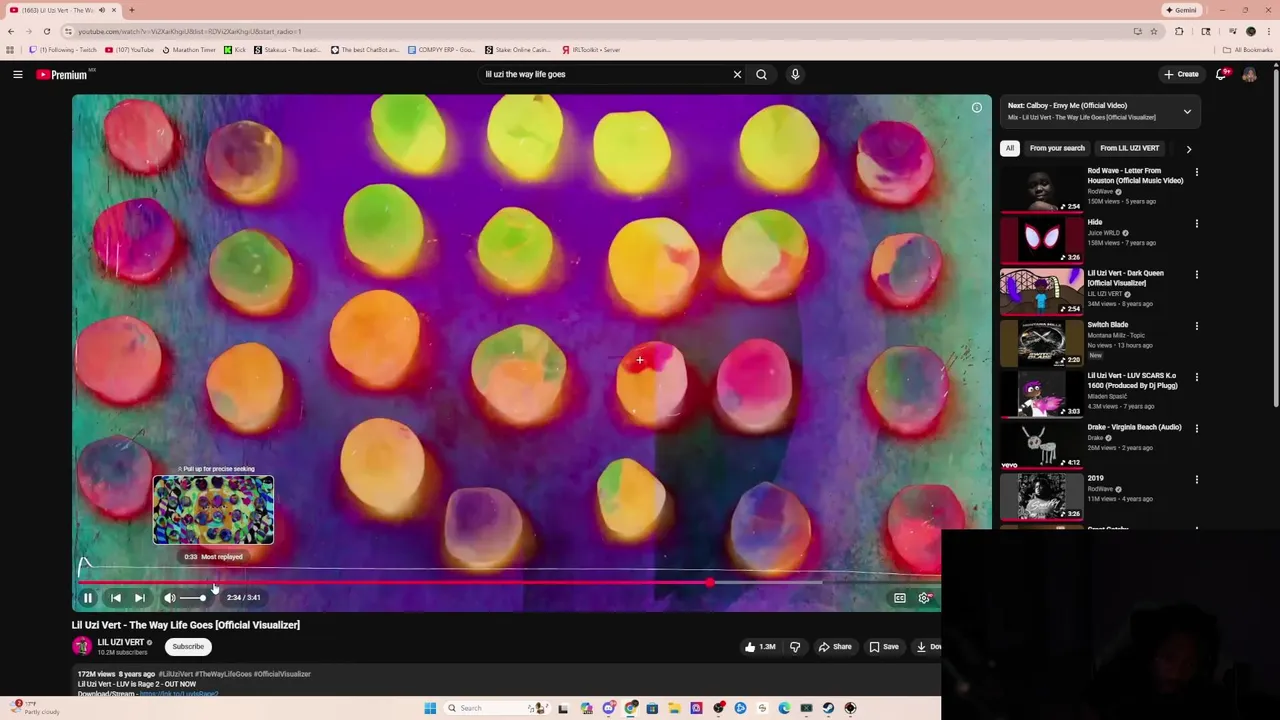
Task: Dislike the video
Action: click(x=795, y=647)
